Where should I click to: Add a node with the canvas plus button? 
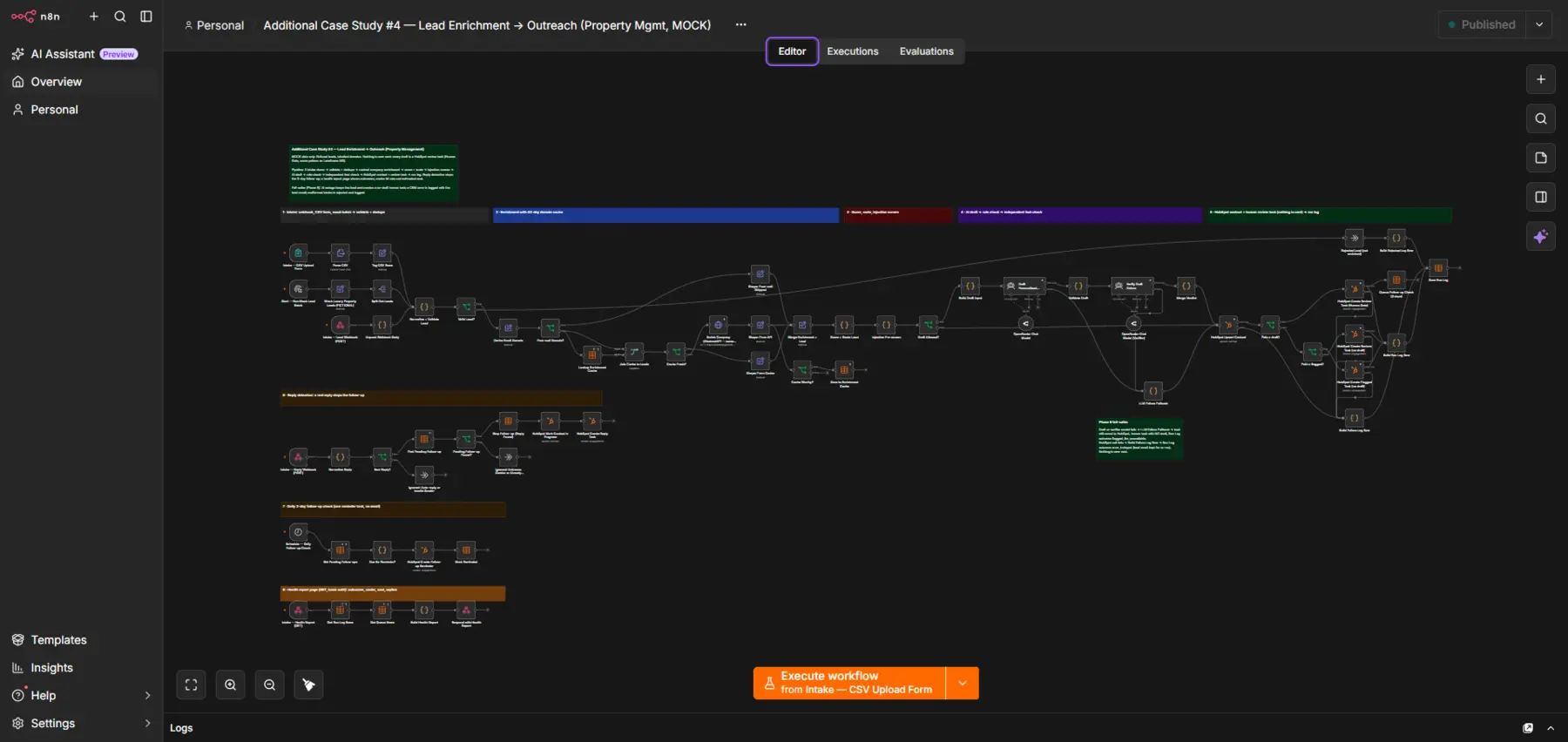[1541, 79]
